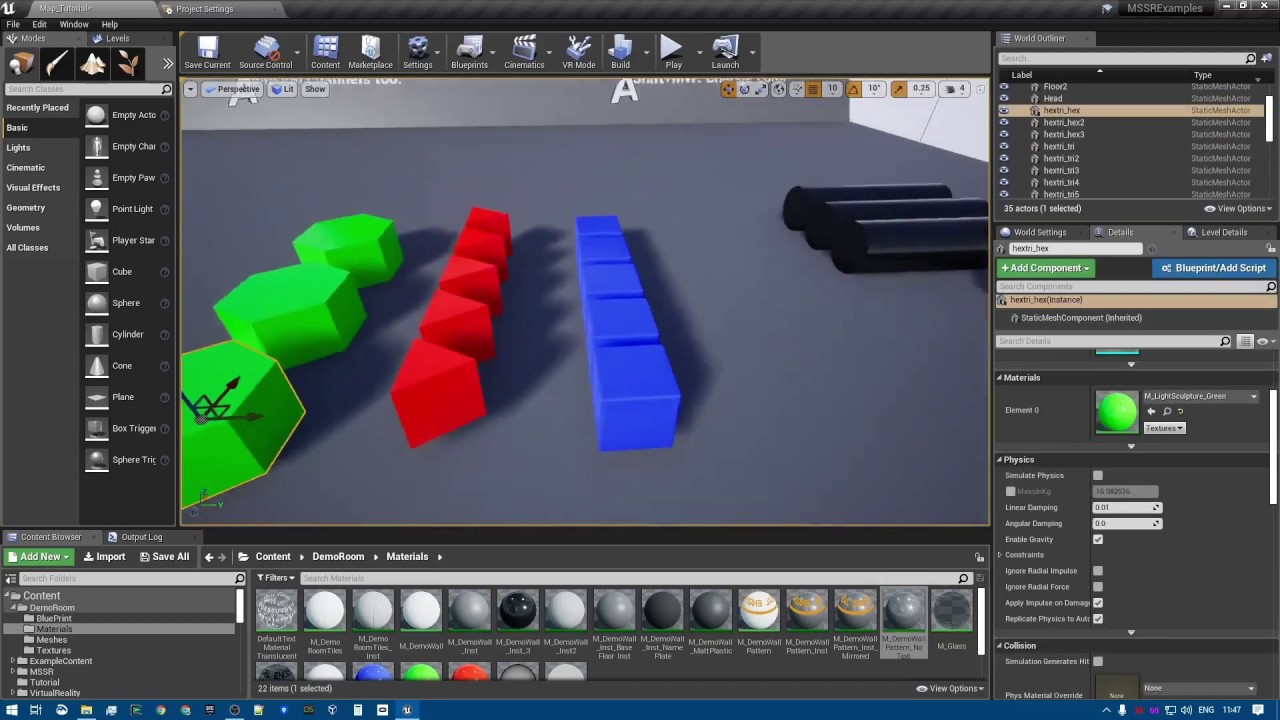The height and width of the screenshot is (720, 1280).
Task: Click the Blueprints toolbar icon
Action: click(x=469, y=52)
